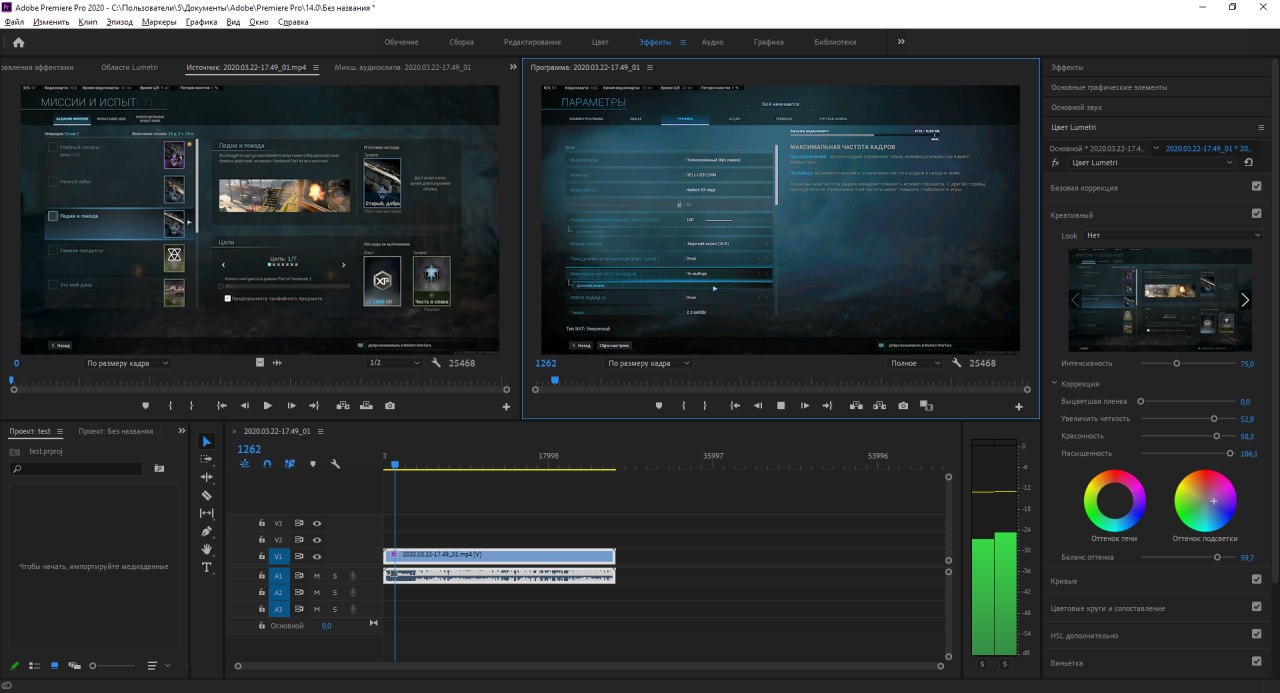Image resolution: width=1280 pixels, height=693 pixels.
Task: Export frame camera in Program monitor
Action: point(903,406)
